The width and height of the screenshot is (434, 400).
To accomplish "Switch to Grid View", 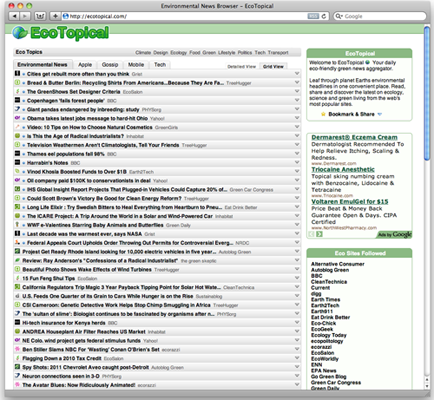I will click(273, 67).
